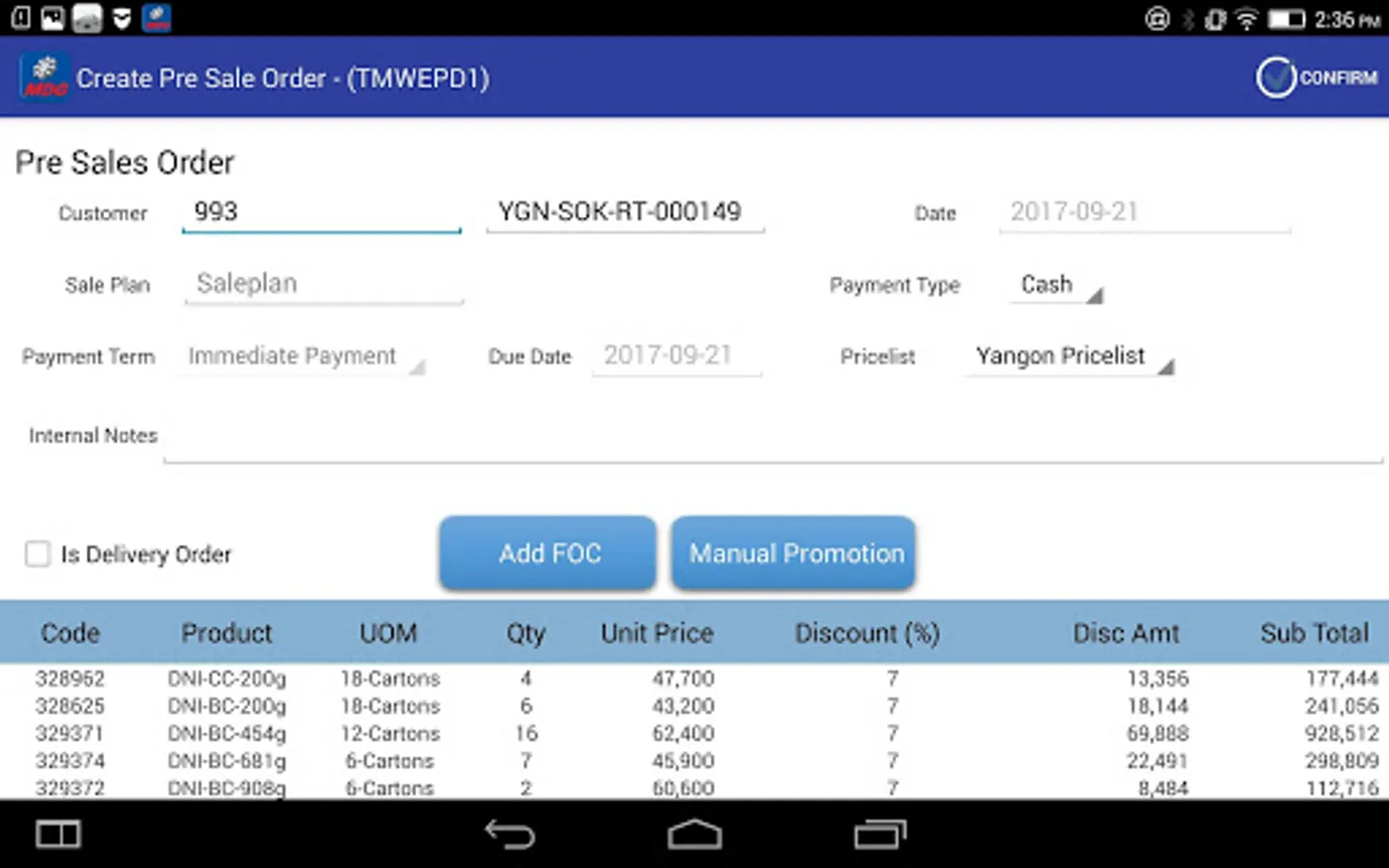1389x868 pixels.
Task: Tap sub total 177,444
Action: 1342,679
